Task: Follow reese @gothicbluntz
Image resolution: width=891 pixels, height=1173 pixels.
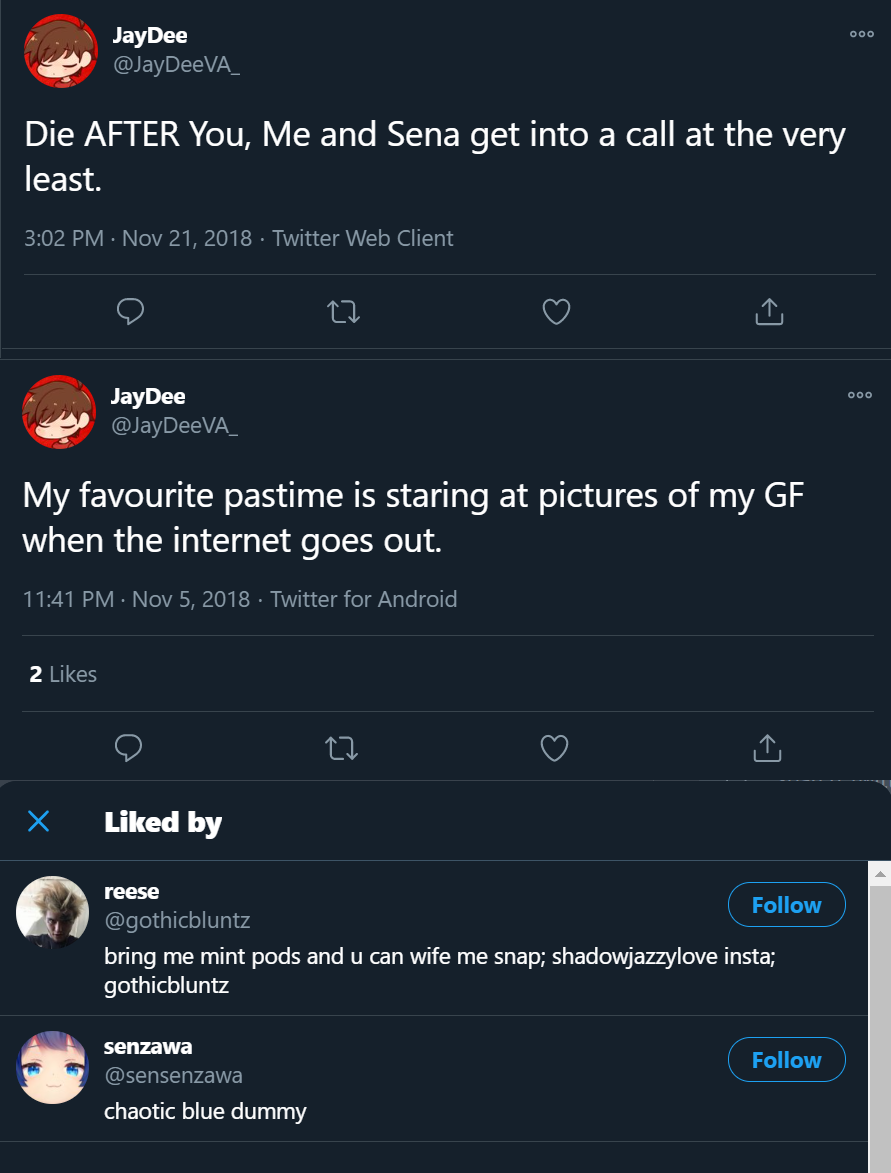Action: [x=786, y=905]
